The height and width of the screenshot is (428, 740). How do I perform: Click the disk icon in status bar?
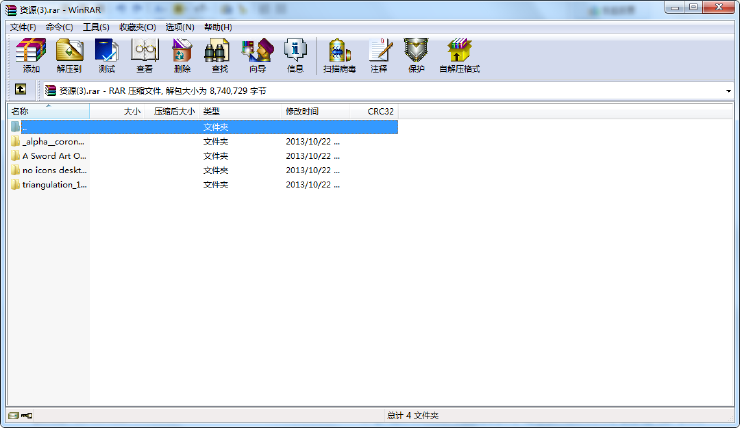pos(13,416)
